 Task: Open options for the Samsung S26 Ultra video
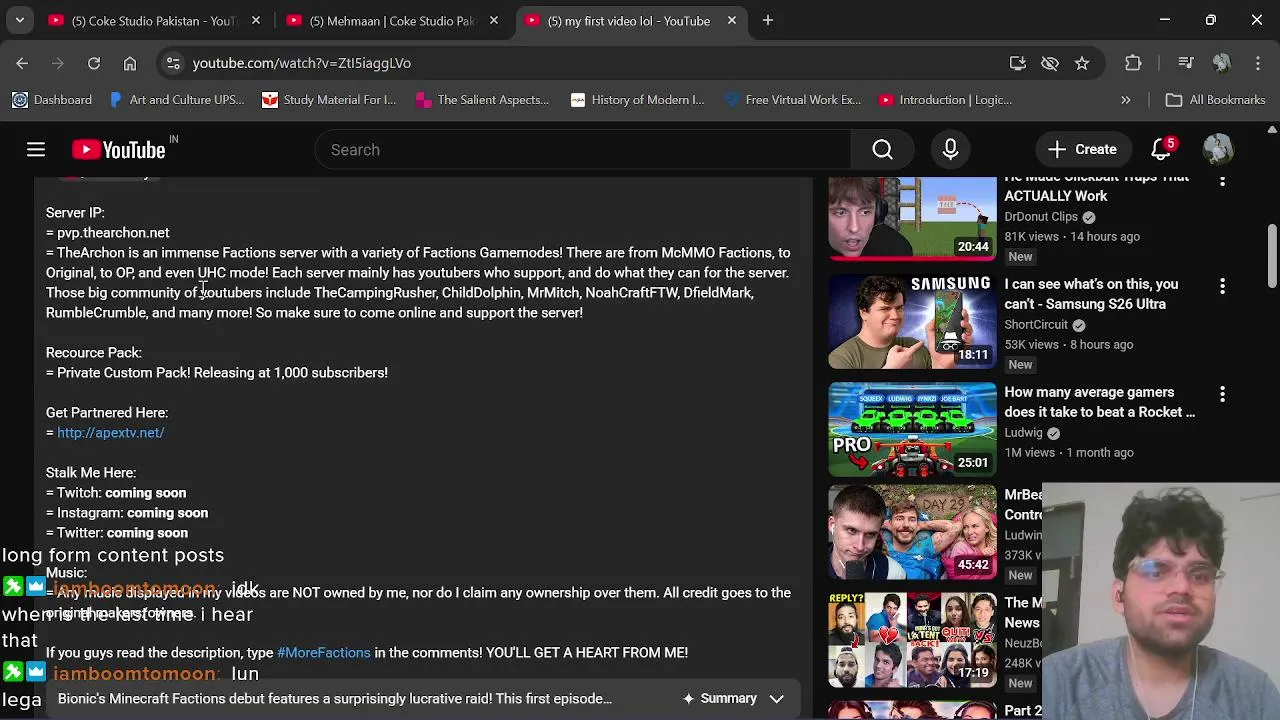pyautogui.click(x=1222, y=287)
